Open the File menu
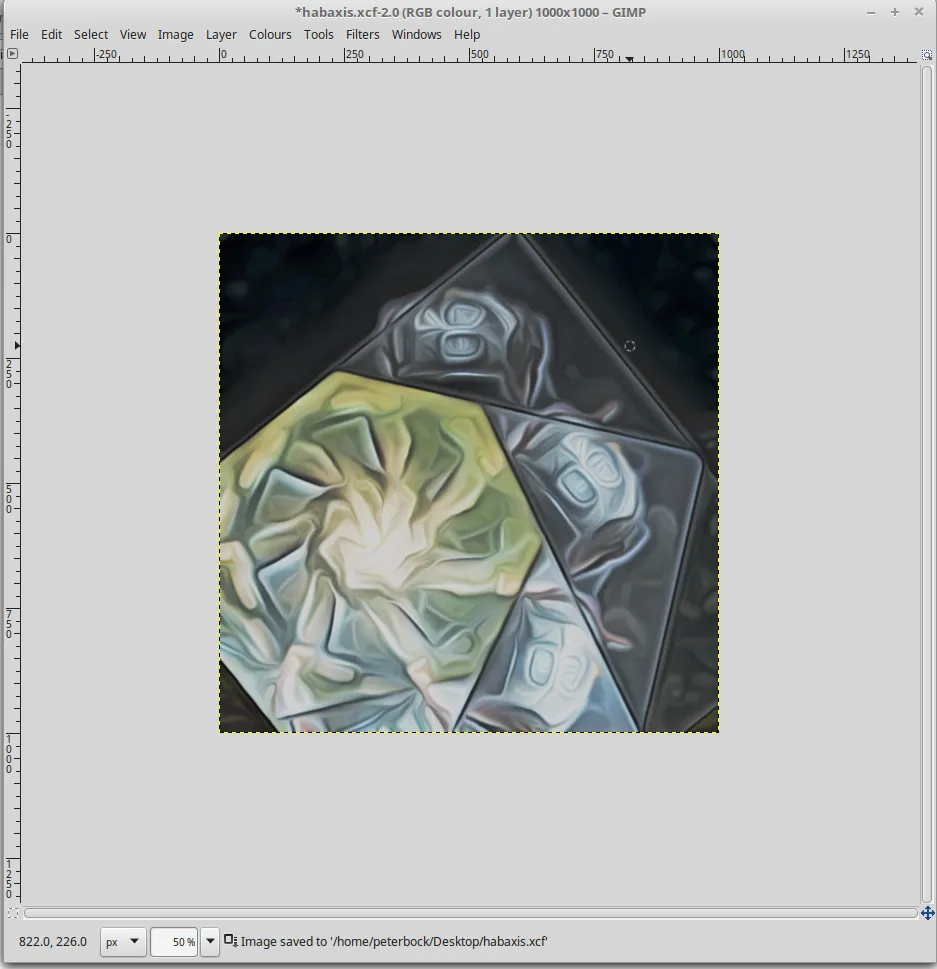 [19, 35]
